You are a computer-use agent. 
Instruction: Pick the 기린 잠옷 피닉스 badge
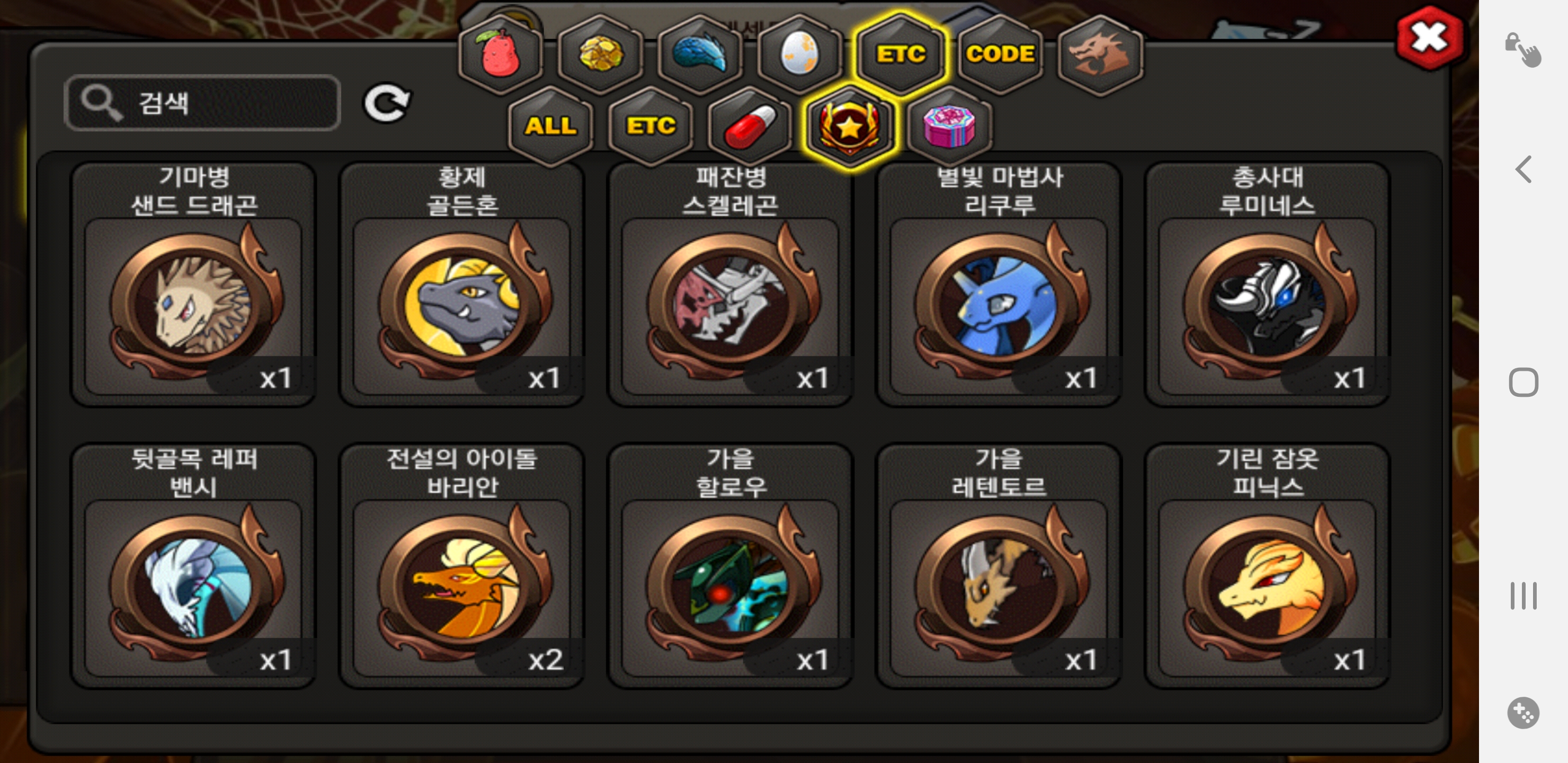1267,566
